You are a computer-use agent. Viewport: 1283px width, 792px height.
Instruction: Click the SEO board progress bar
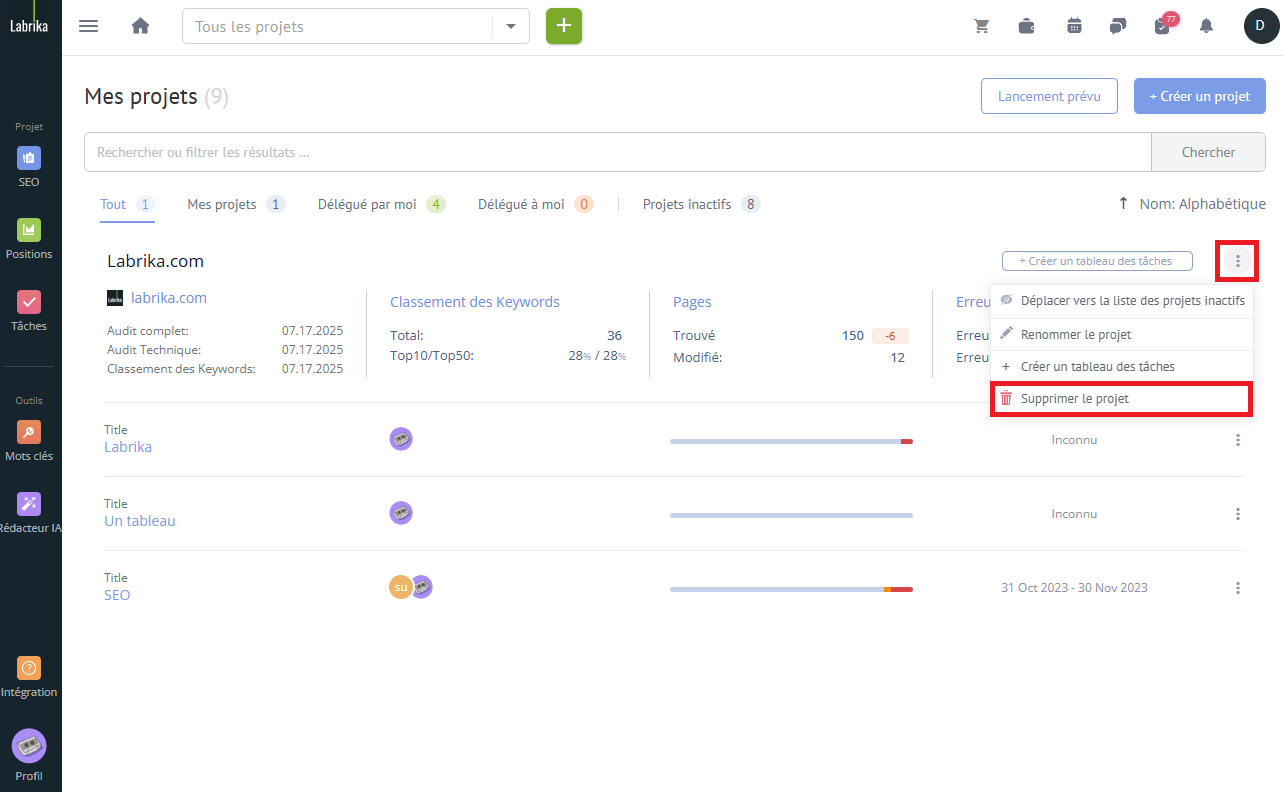791,589
